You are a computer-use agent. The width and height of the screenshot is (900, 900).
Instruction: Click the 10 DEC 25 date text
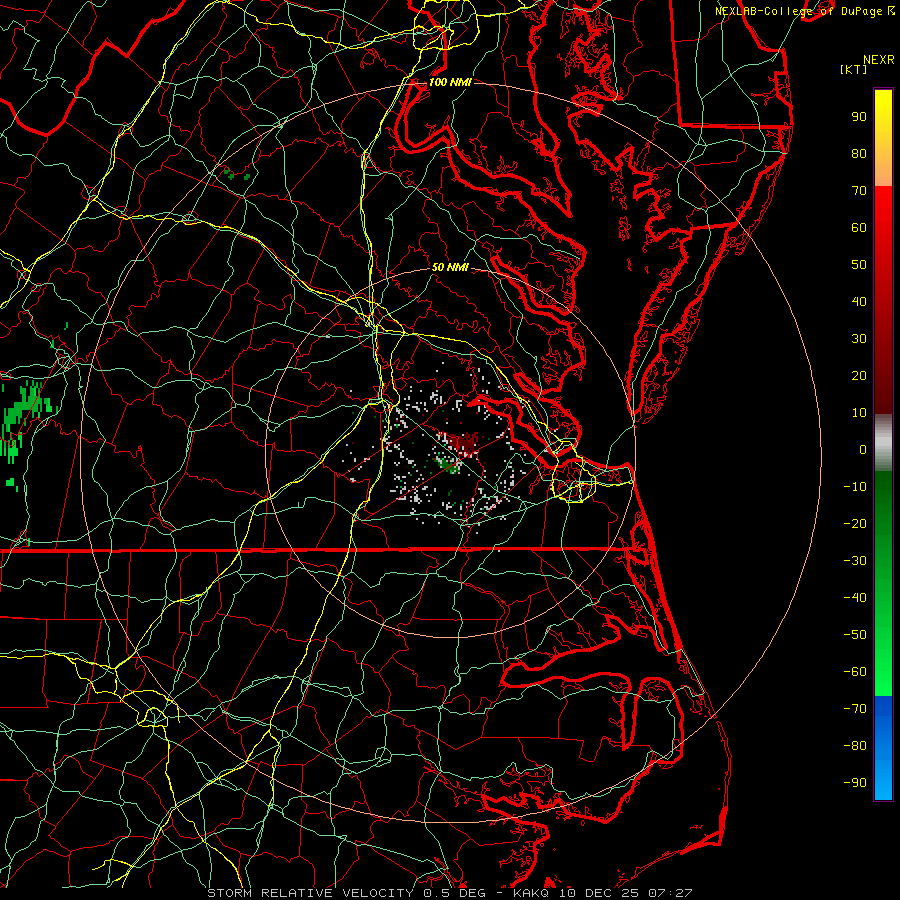tap(600, 893)
